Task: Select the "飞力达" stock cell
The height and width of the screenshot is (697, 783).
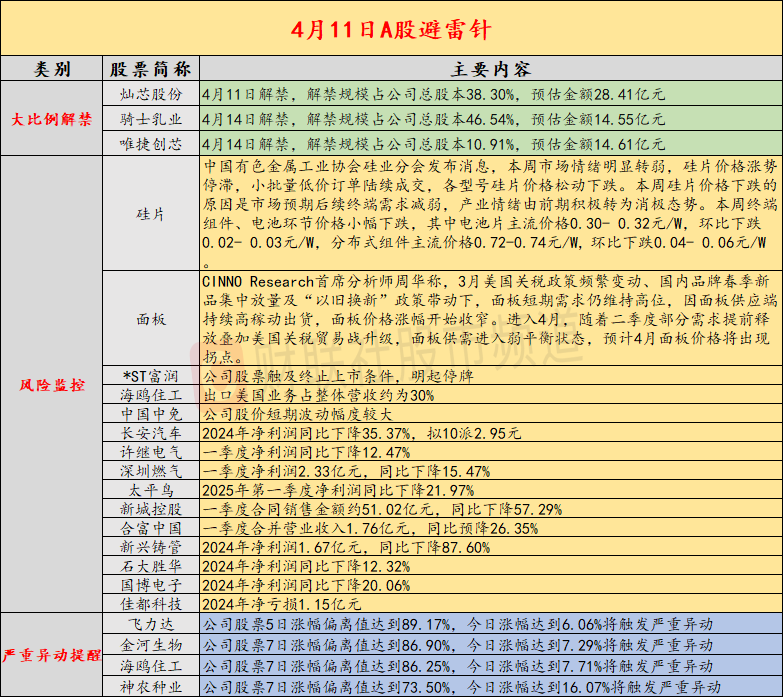Action: click(x=150, y=624)
